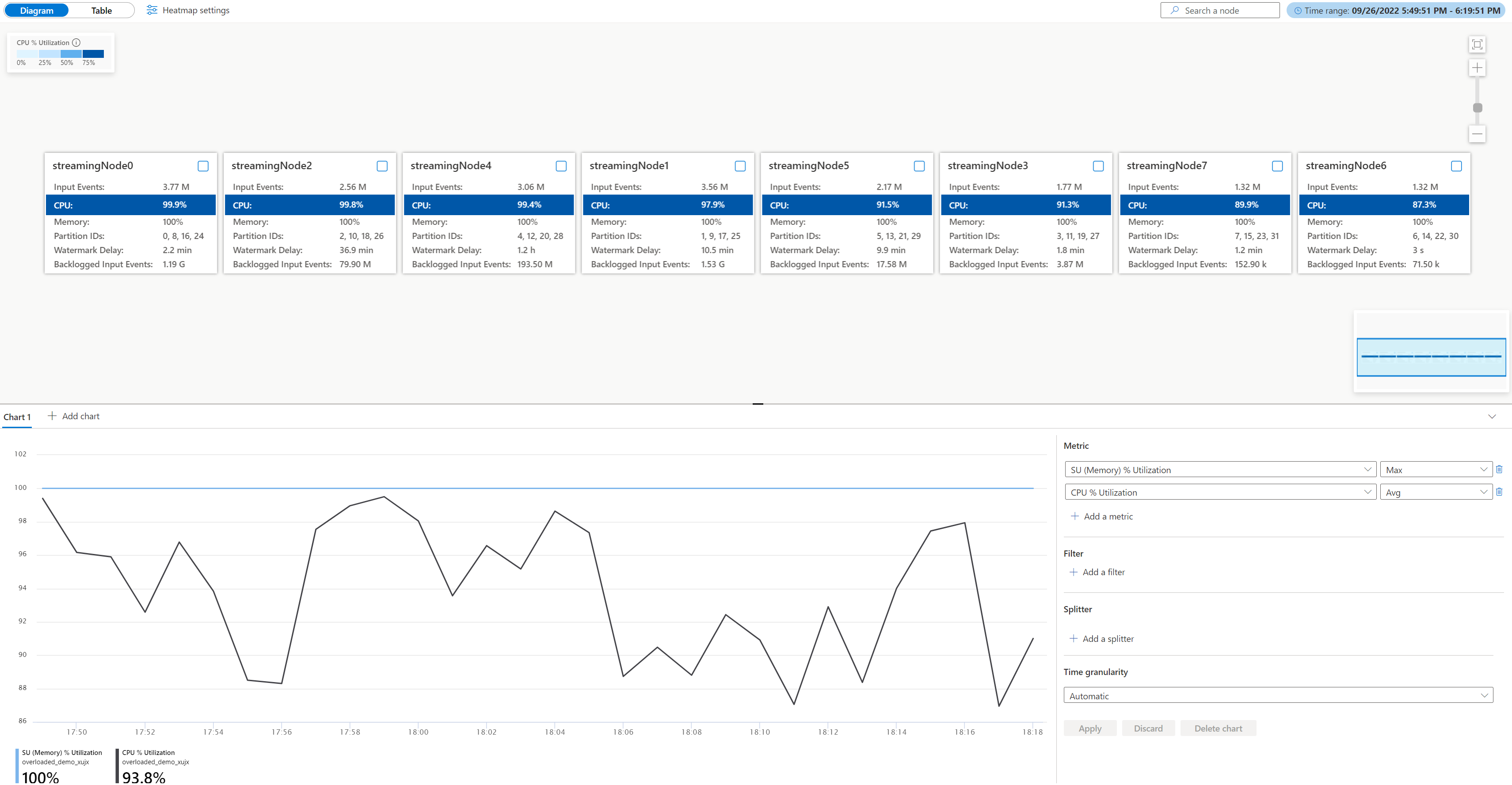Tick the streamingNode6 checkbox

[1456, 166]
